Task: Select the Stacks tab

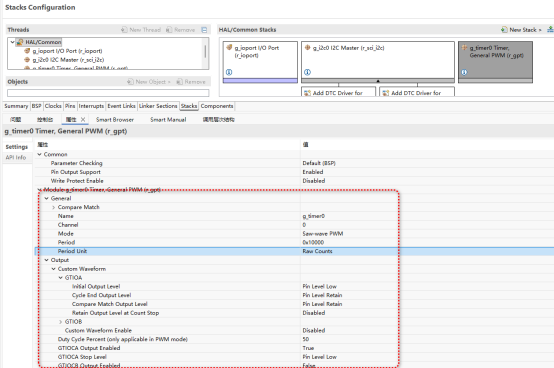Action: tap(189, 106)
